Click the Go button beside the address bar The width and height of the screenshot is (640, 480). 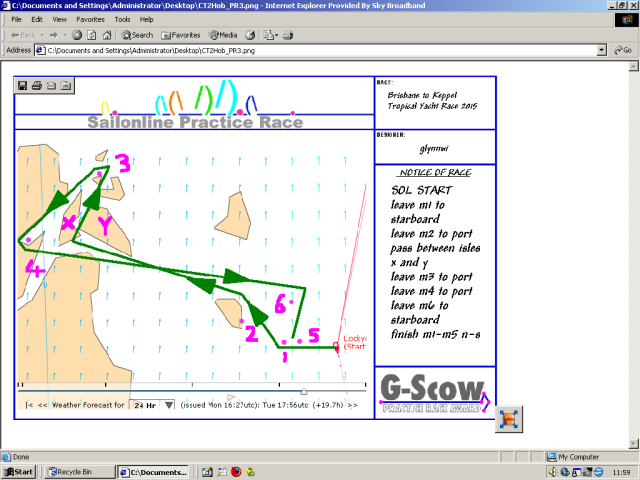(623, 50)
